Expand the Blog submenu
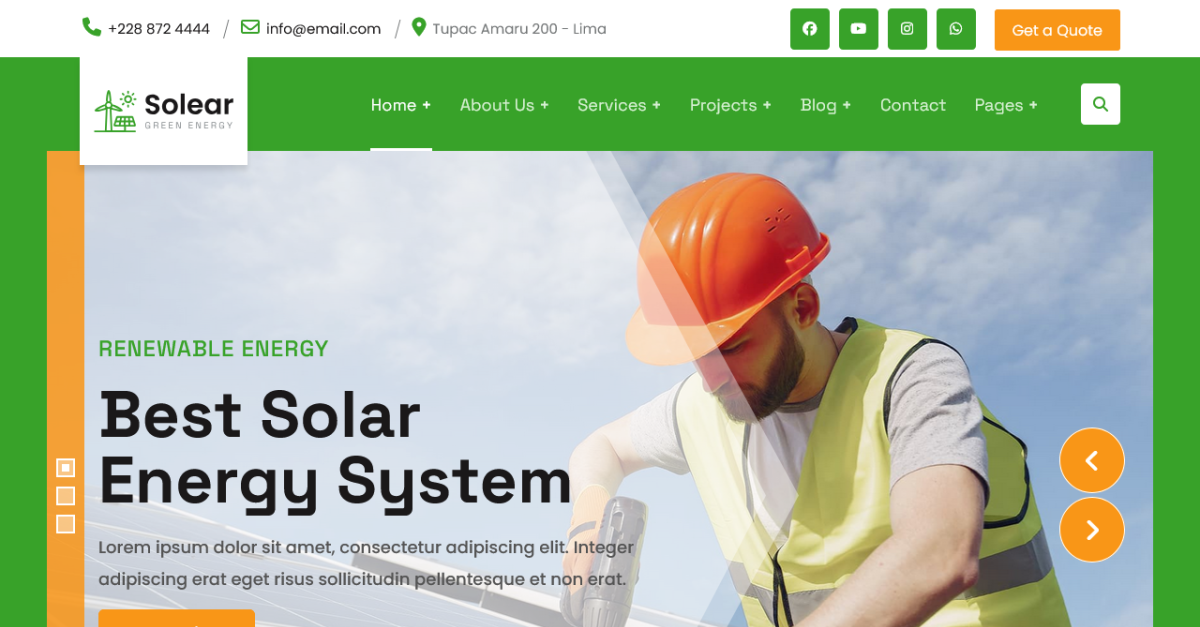Viewport: 1200px width, 627px height. (x=826, y=105)
